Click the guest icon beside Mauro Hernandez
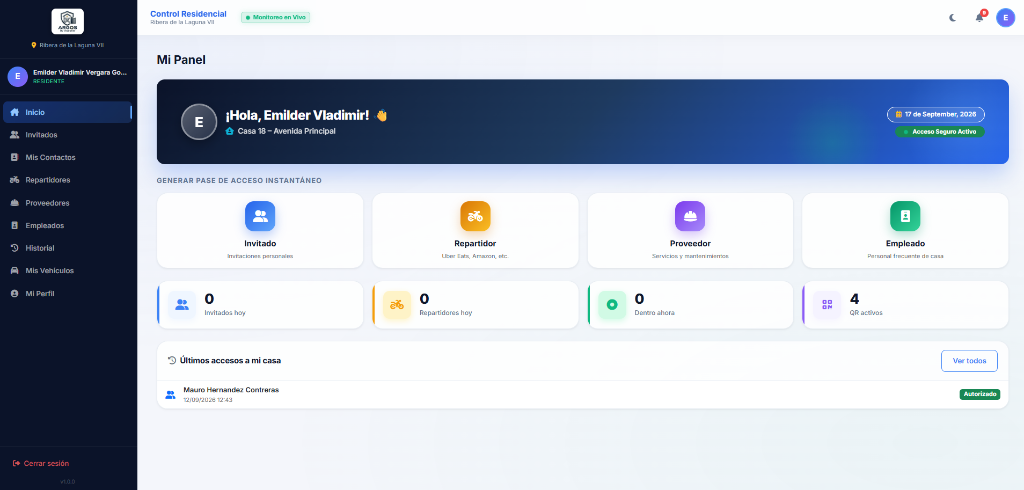This screenshot has height=490, width=1024. (170, 395)
